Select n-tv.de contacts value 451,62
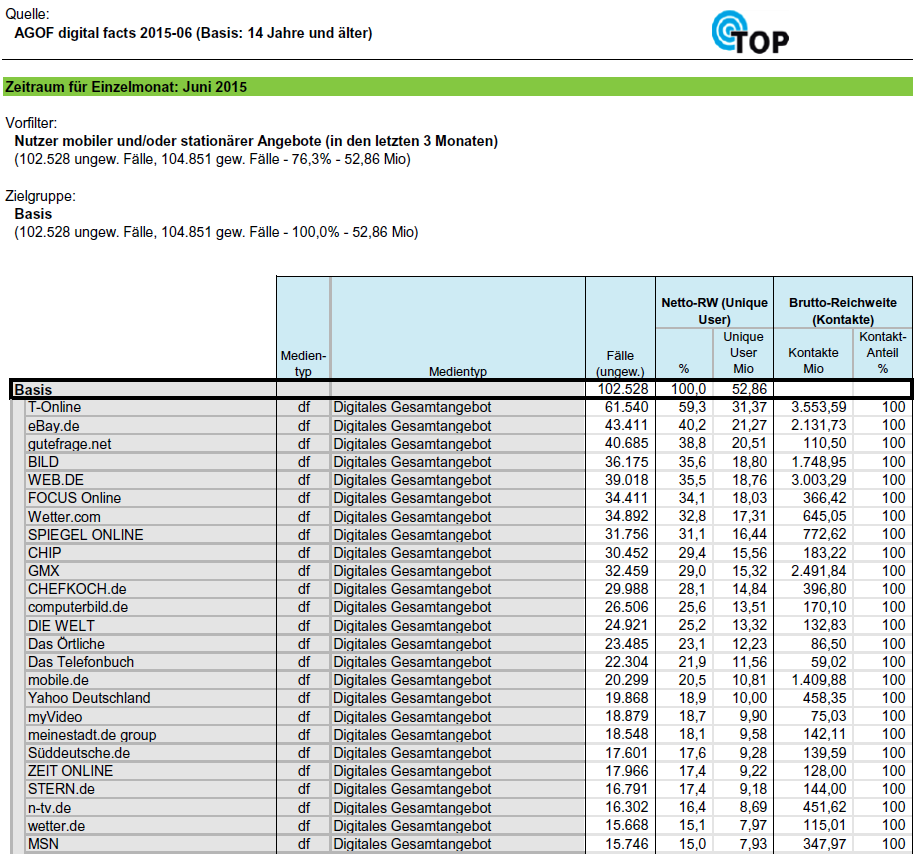This screenshot has width=915, height=854. point(824,808)
